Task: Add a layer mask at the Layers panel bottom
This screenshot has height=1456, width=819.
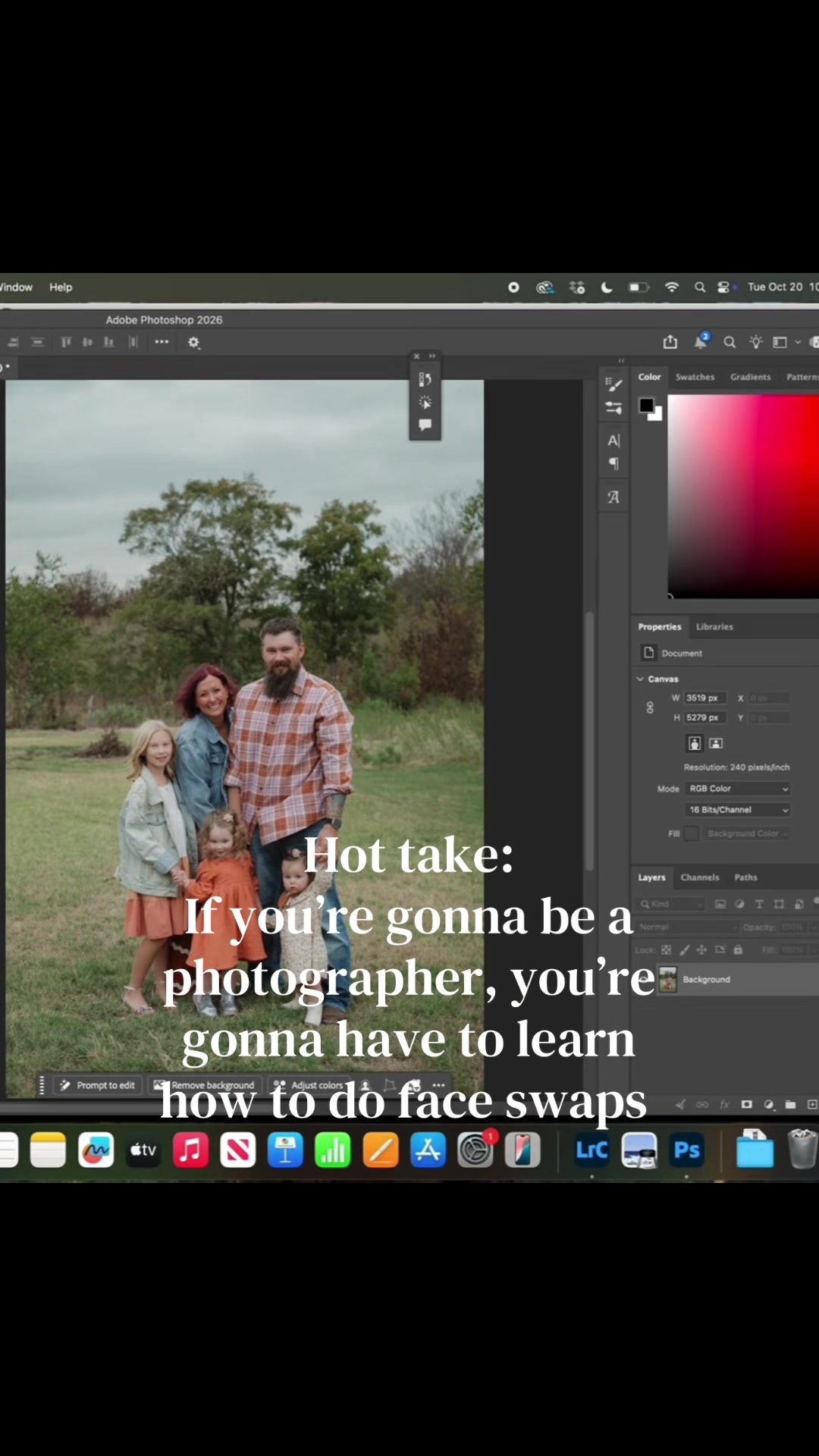Action: click(747, 1104)
